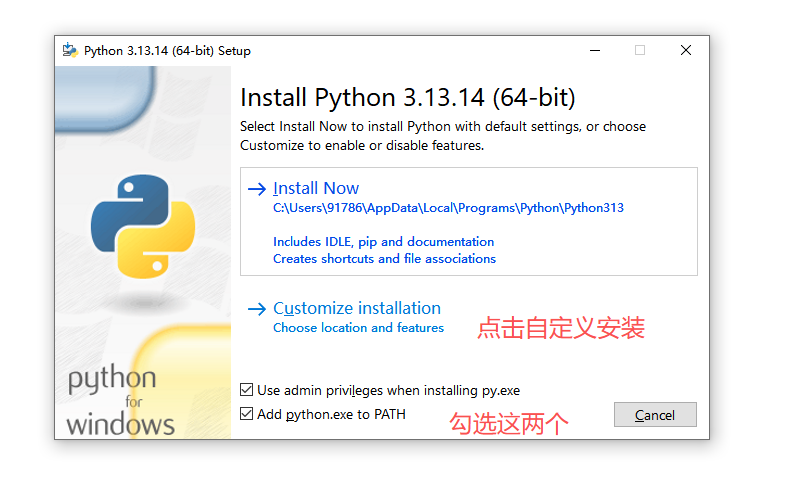This screenshot has width=792, height=483.
Task: Minimize the Python Setup window
Action: click(595, 51)
